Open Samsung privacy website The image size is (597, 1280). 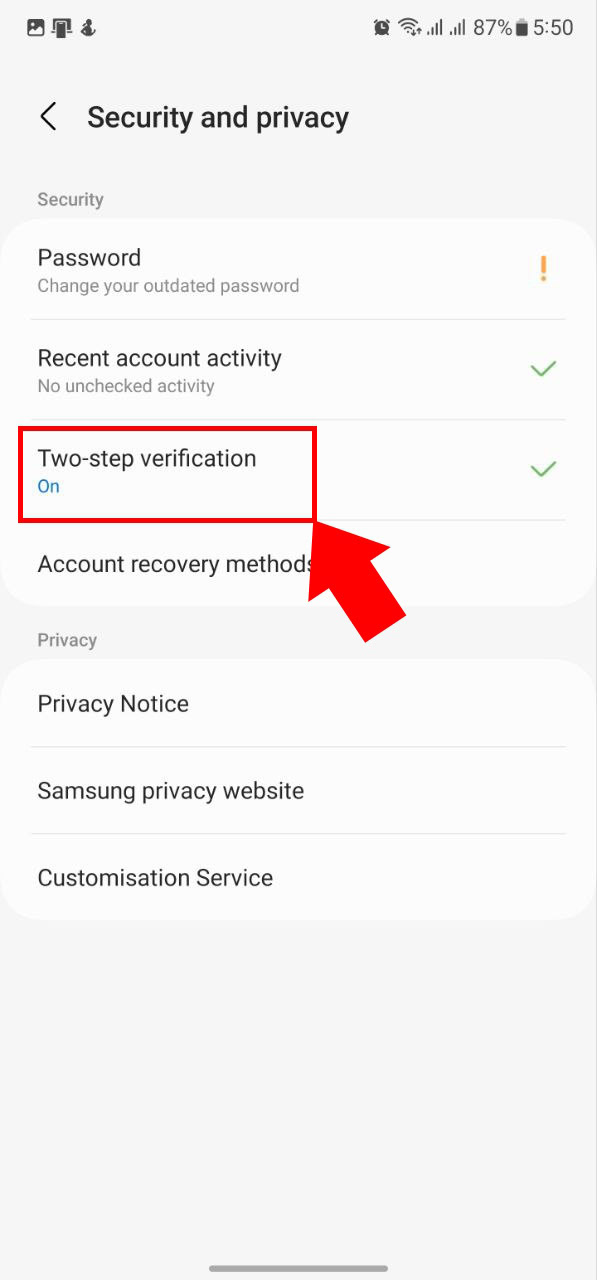click(298, 791)
